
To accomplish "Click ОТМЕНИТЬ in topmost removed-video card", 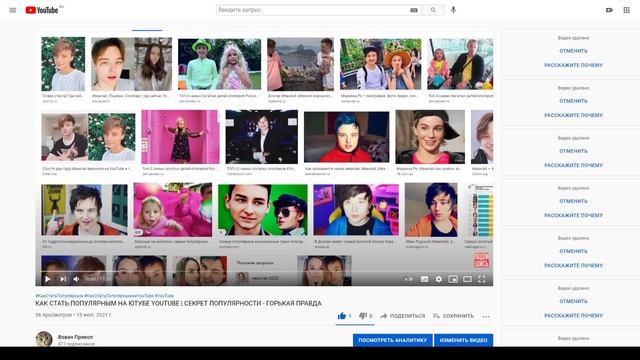I will click(x=573, y=51).
